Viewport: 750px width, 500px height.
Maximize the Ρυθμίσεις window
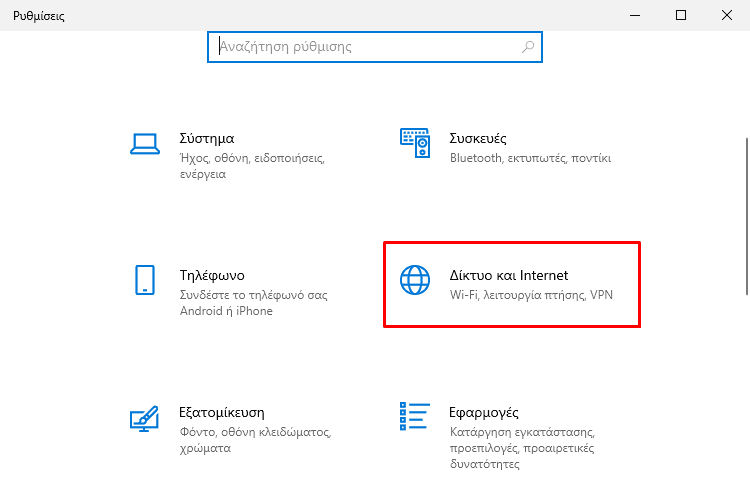(x=681, y=15)
